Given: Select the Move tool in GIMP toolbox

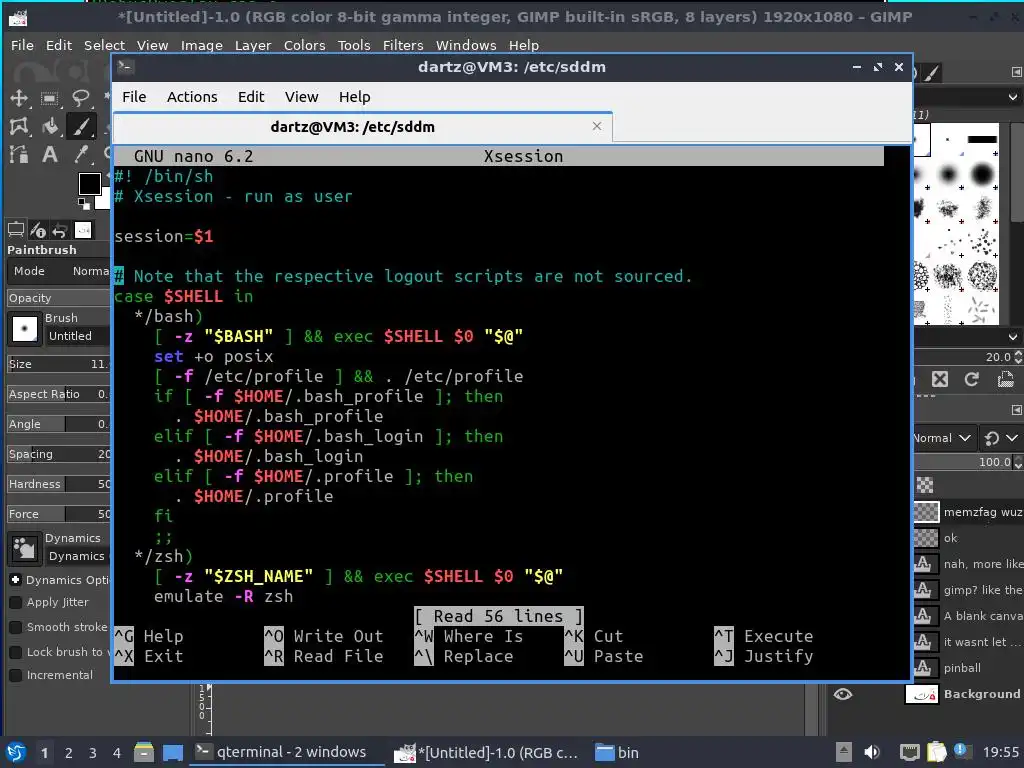Looking at the screenshot, I should pos(19,99).
